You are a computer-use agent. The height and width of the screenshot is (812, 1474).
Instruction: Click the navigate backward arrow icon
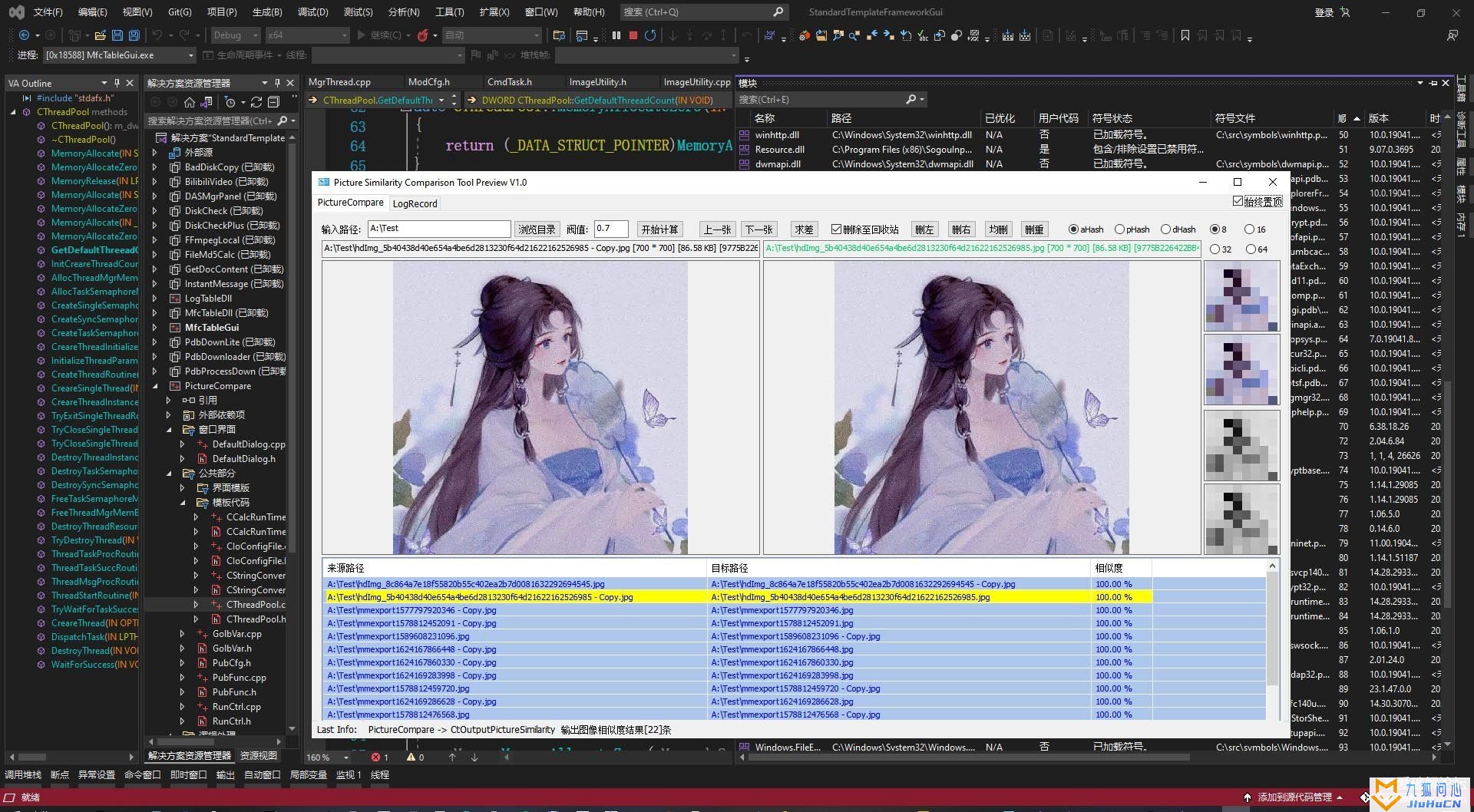click(24, 35)
